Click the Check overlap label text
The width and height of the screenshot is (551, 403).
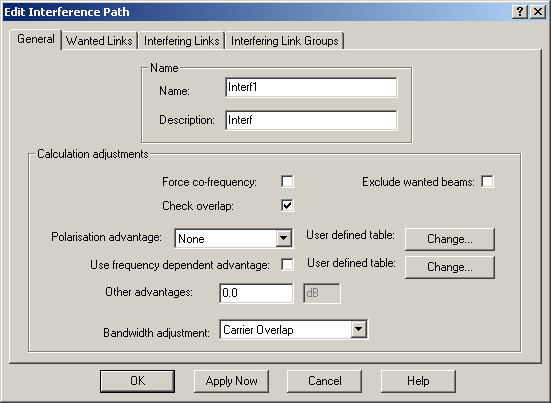(x=198, y=206)
